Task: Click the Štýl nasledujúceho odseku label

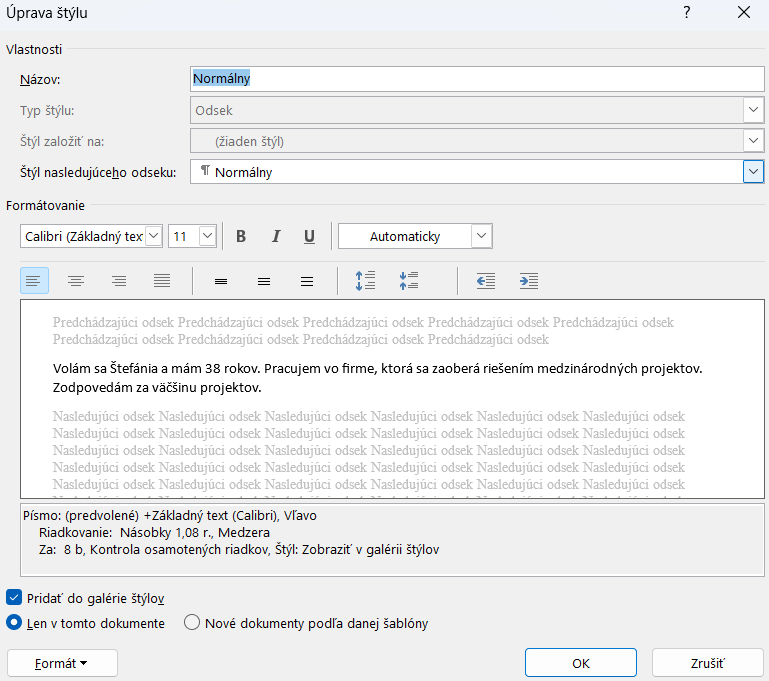Action: click(x=98, y=173)
